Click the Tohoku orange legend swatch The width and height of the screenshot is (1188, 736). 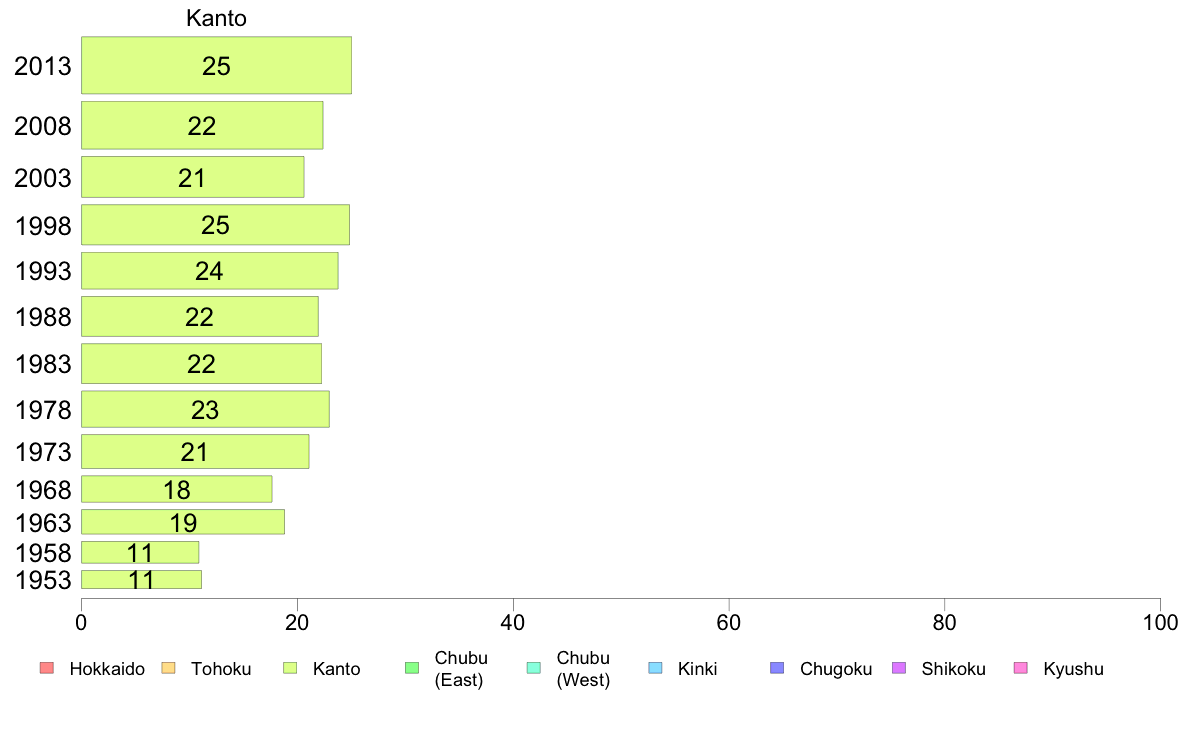[x=168, y=668]
